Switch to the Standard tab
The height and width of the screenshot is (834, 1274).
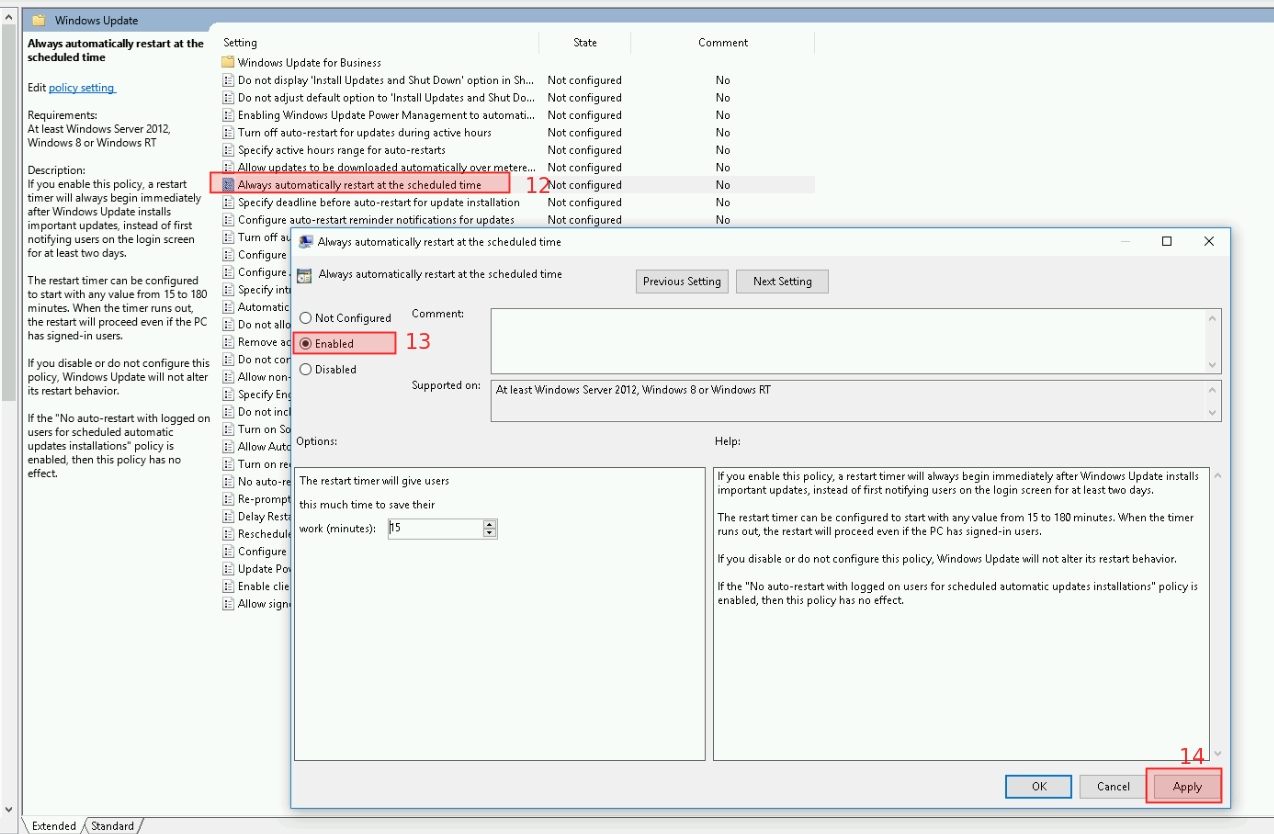(x=112, y=826)
